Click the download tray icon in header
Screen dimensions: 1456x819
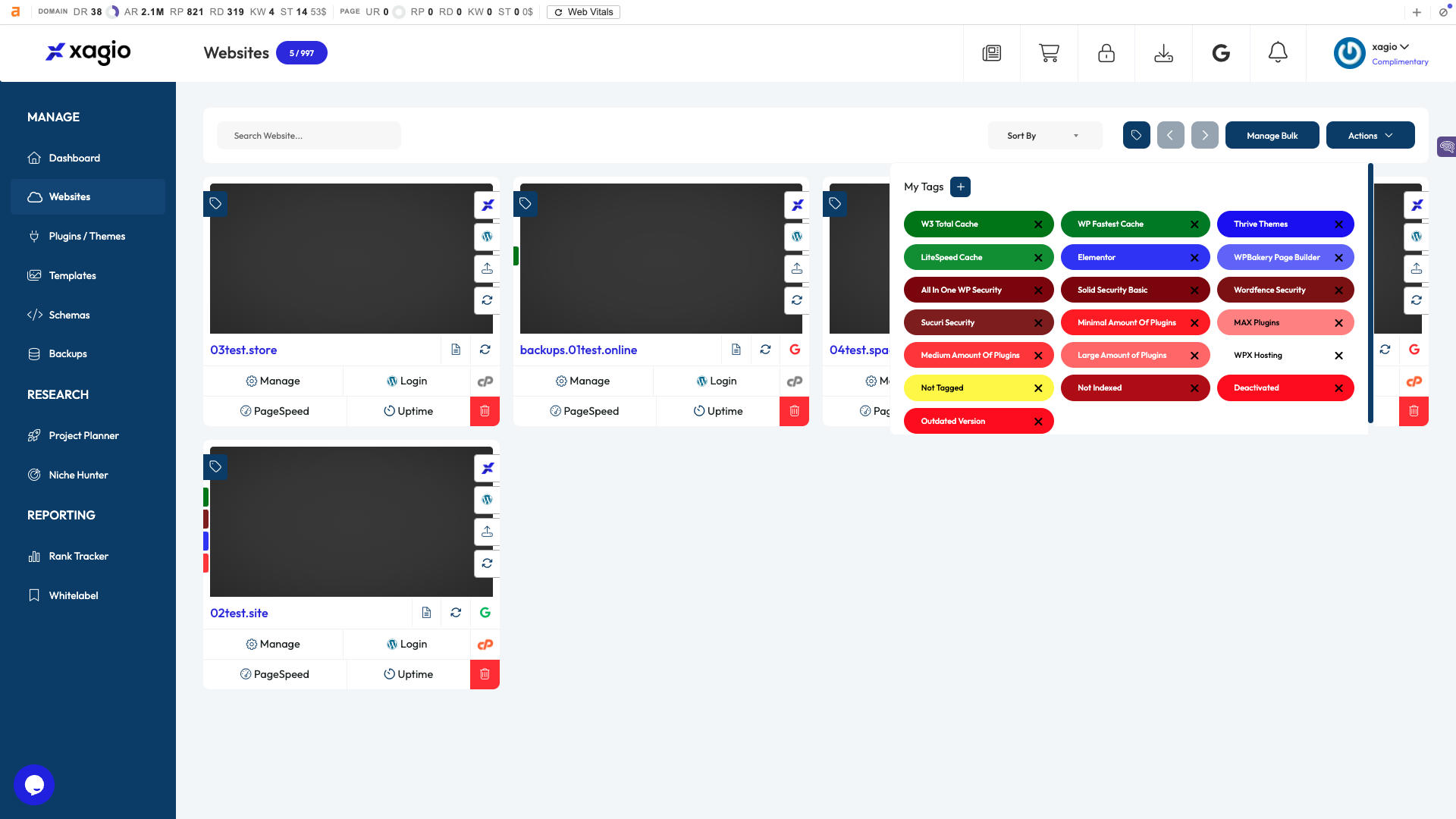(x=1164, y=53)
